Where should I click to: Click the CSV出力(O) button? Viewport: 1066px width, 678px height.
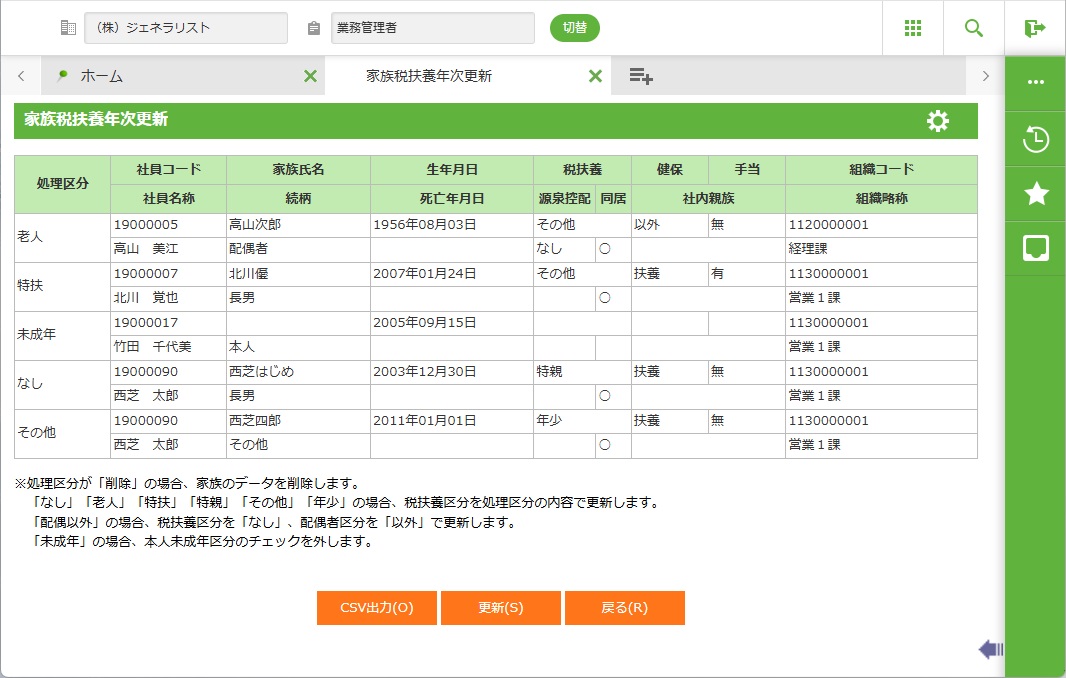tap(376, 608)
